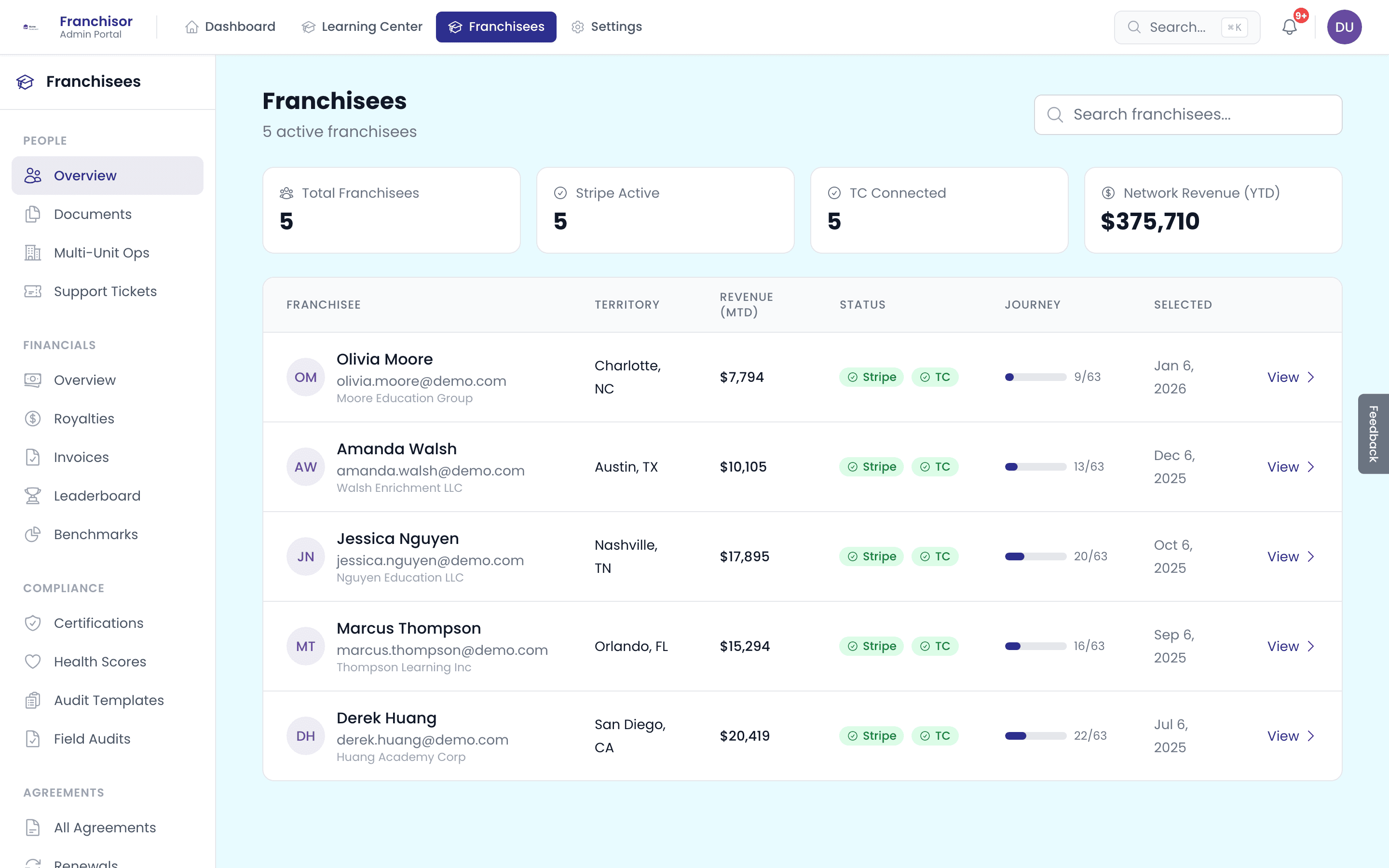Click the Stripe badge in Olivia Moore's row
The width and height of the screenshot is (1389, 868).
coord(872,377)
